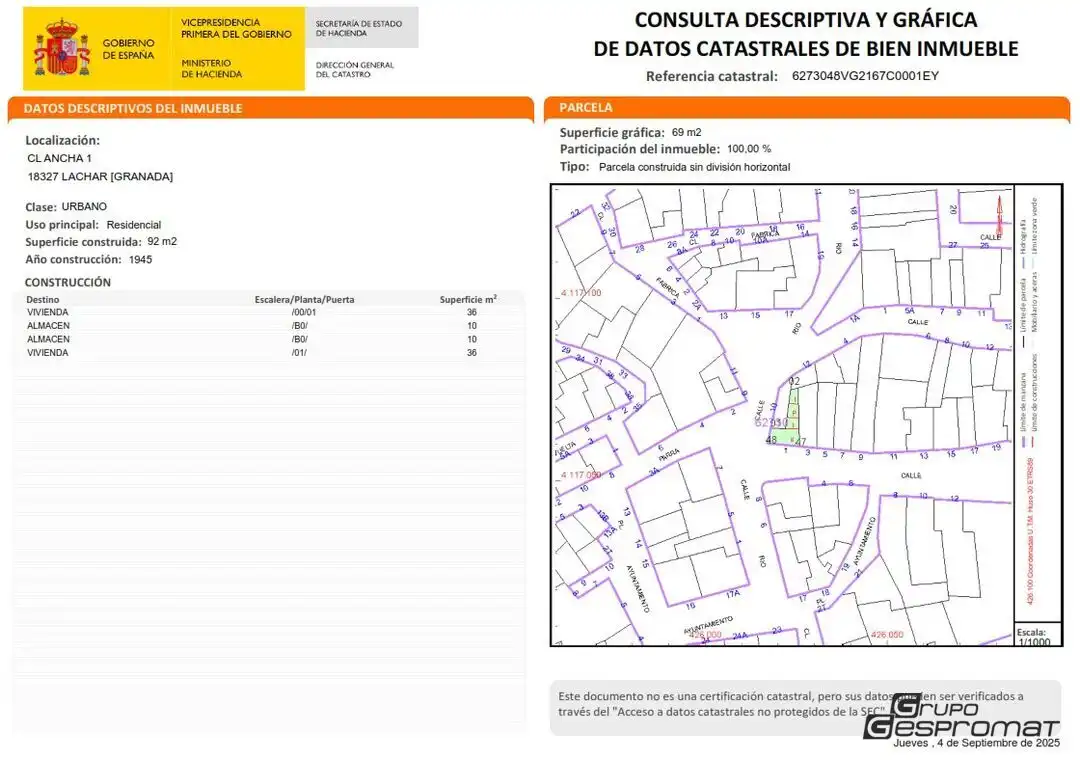Click the 'PARRA' street label on map
This screenshot has width=1080, height=760.
coord(669,454)
